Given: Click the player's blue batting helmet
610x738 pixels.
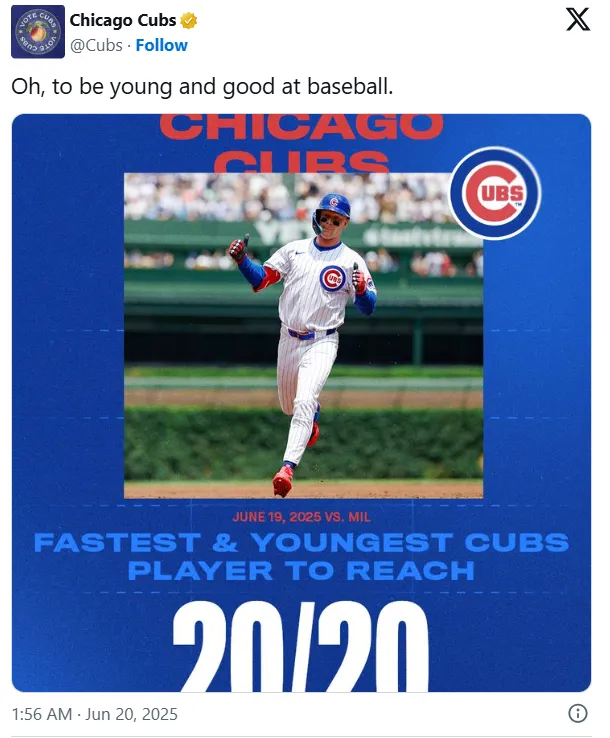Looking at the screenshot, I should point(332,208).
